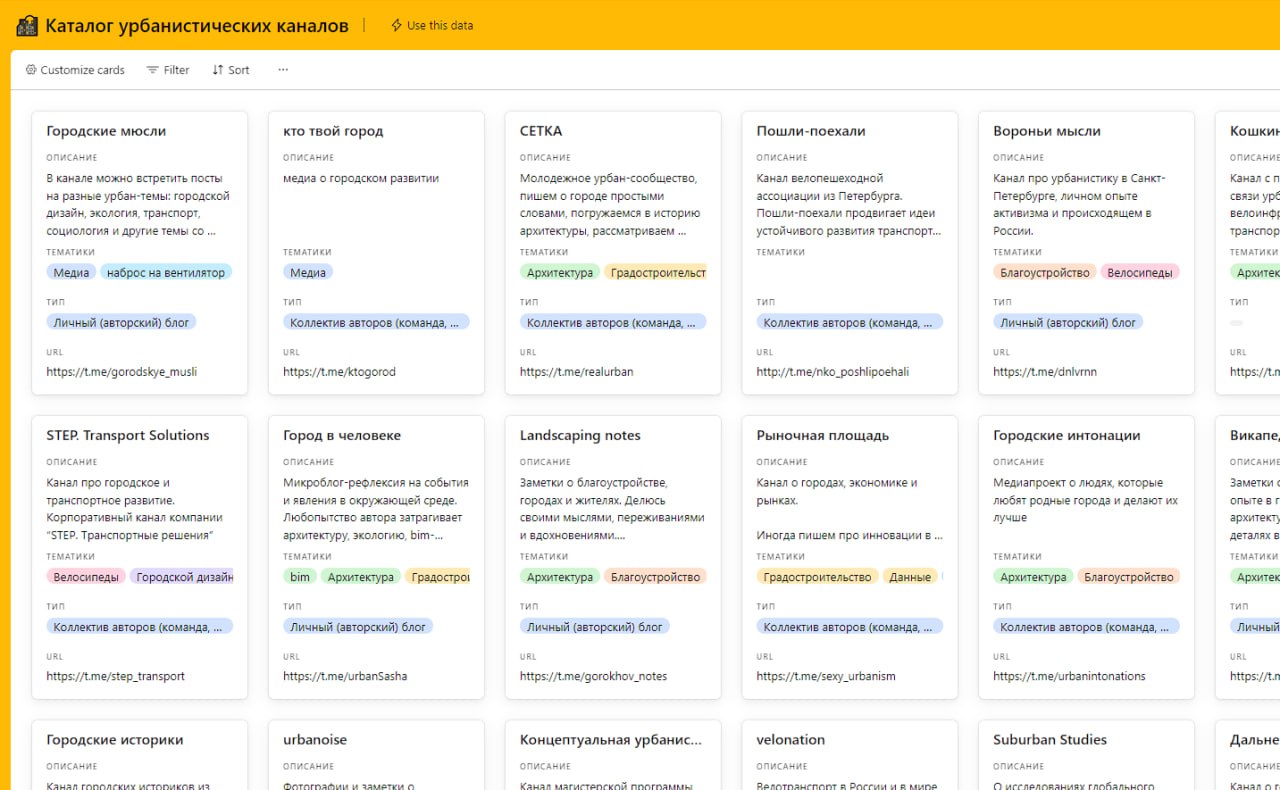This screenshot has width=1280, height=790.
Task: Click Благоустройство tag in Городские интонации card
Action: coord(1129,577)
